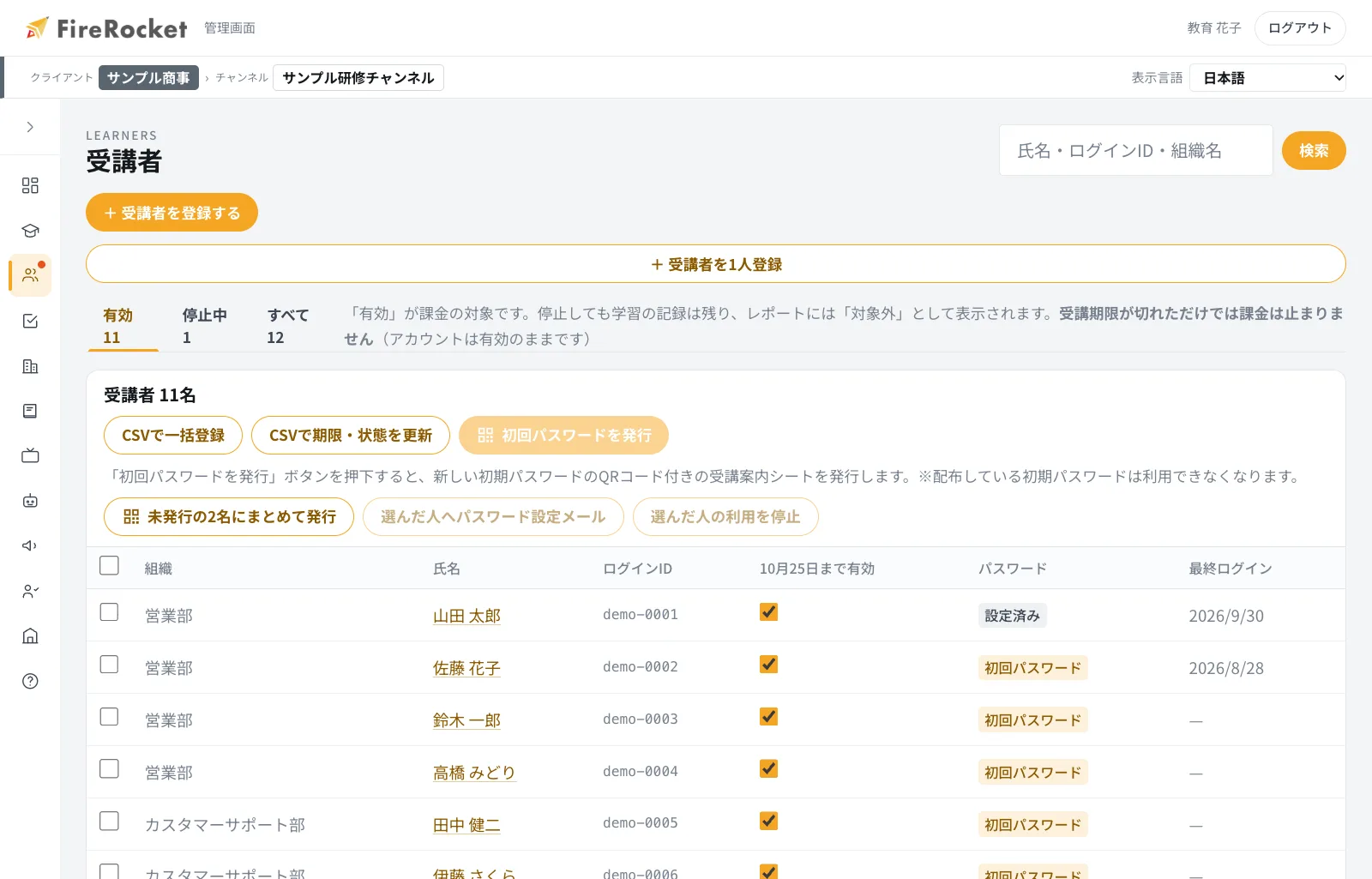Check the row checkbox for 高橋 みどり
The image size is (1372, 879).
[x=109, y=769]
